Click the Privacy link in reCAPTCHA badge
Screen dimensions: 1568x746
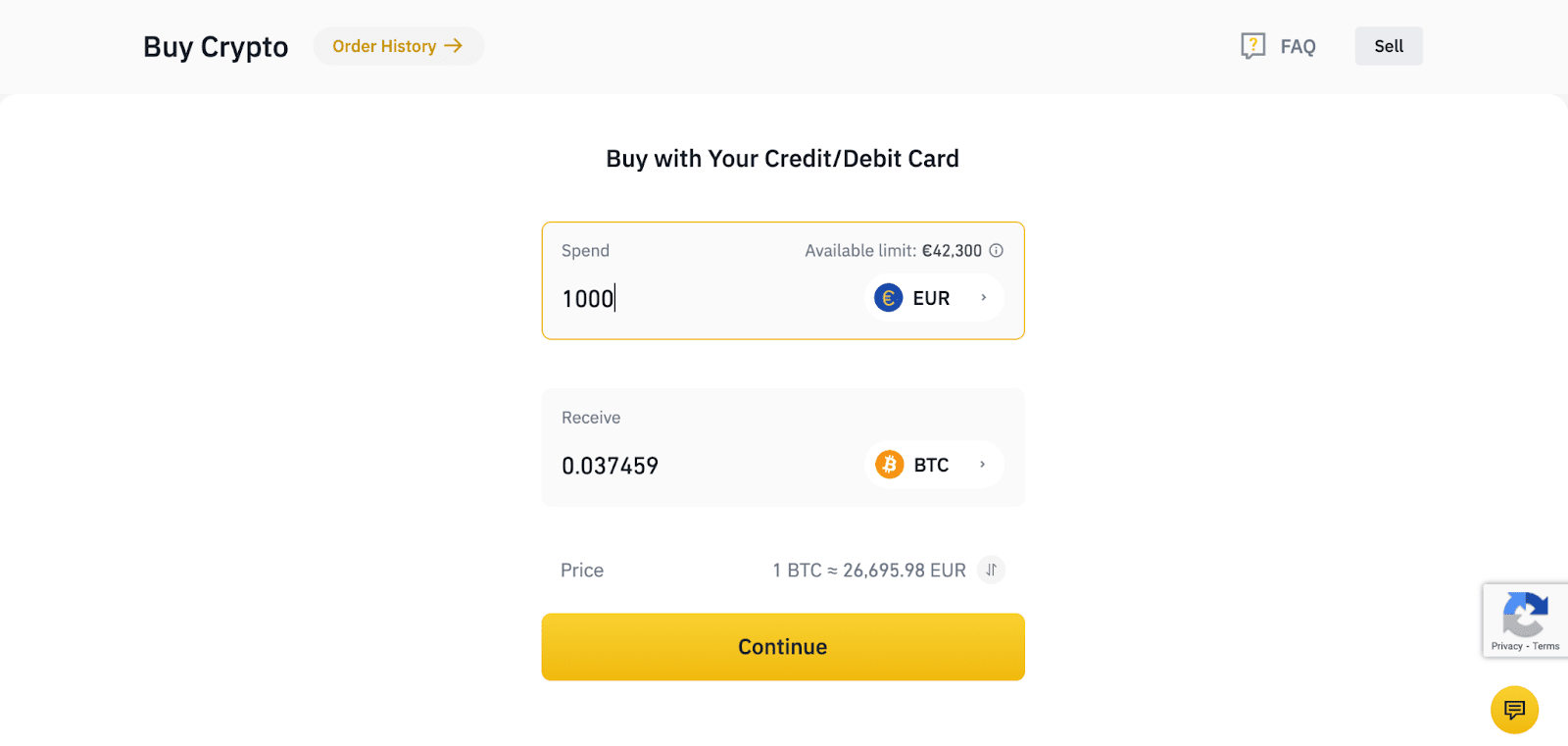(1506, 646)
